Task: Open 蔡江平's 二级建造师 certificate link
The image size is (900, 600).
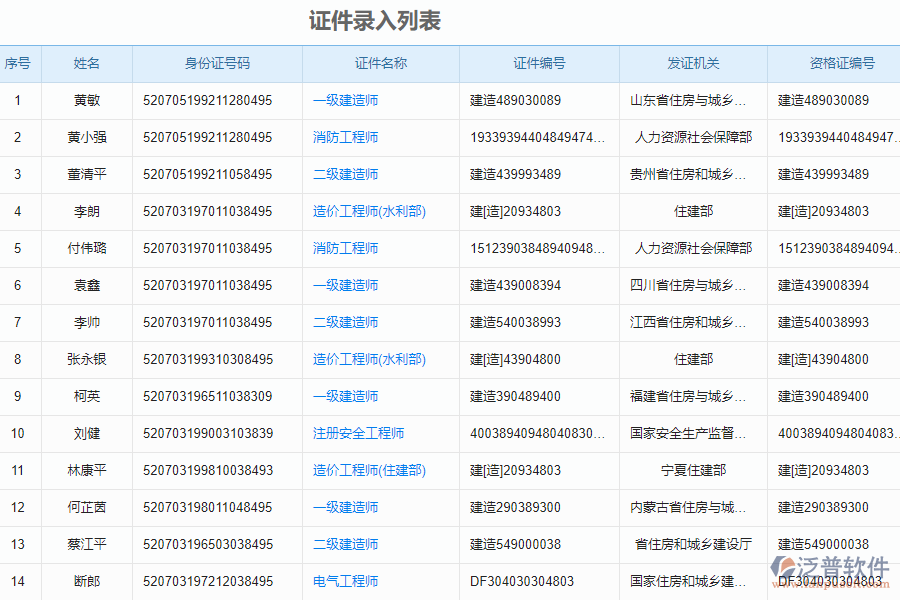Action: click(345, 544)
